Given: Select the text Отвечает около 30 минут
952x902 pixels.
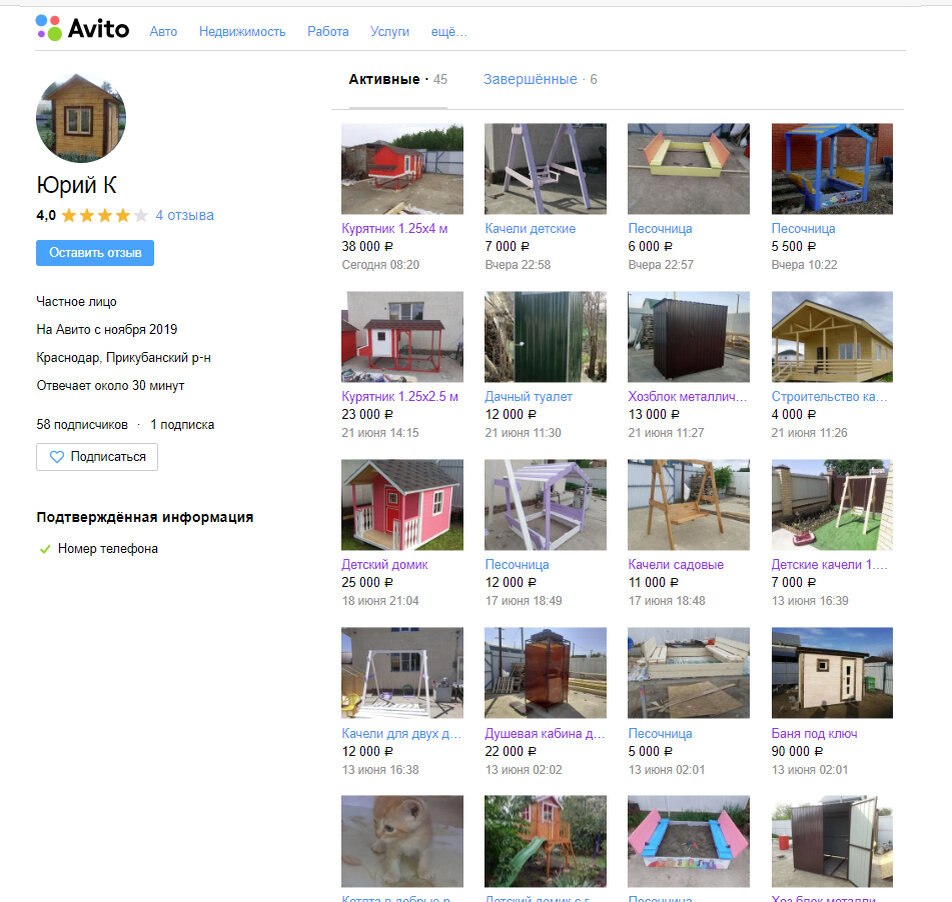Looking at the screenshot, I should pos(110,385).
